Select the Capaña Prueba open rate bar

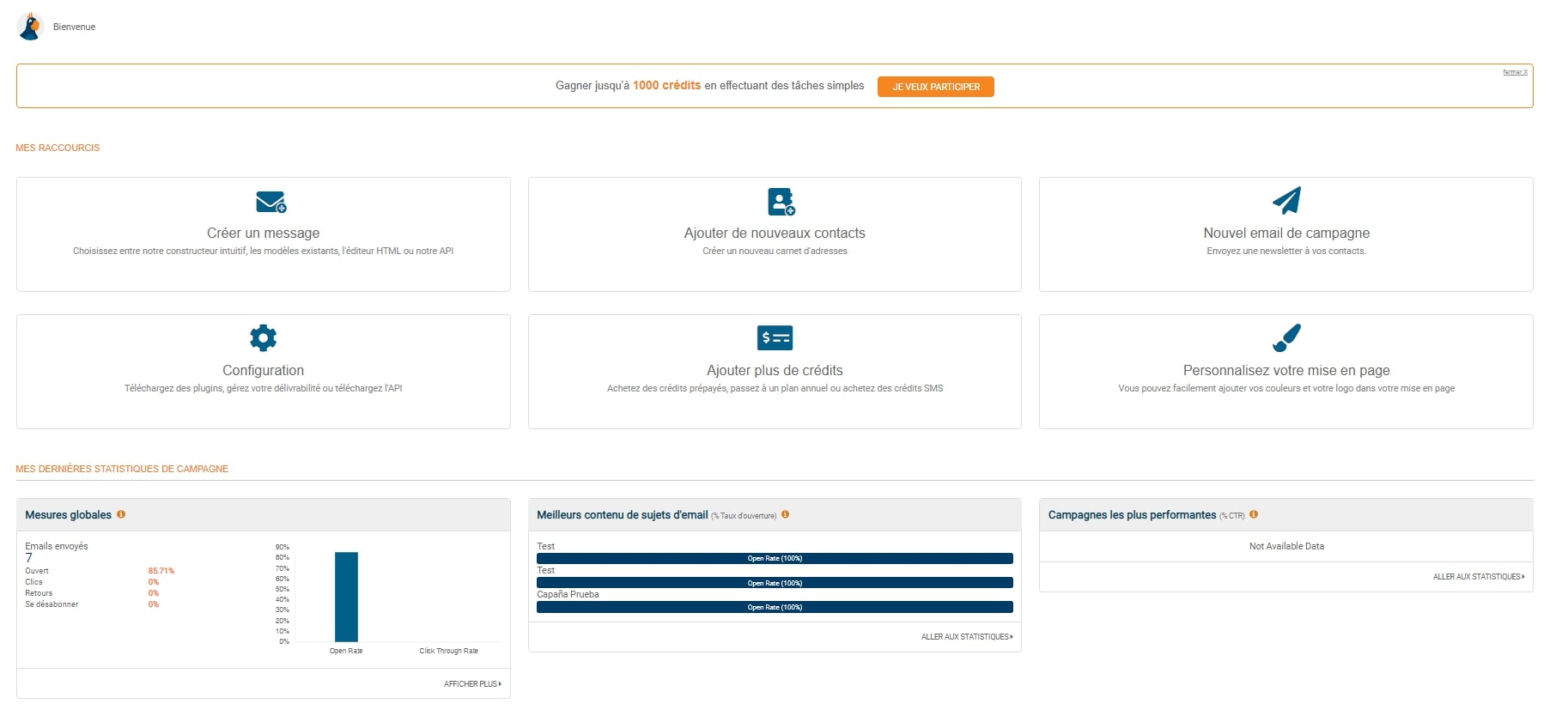tap(775, 607)
